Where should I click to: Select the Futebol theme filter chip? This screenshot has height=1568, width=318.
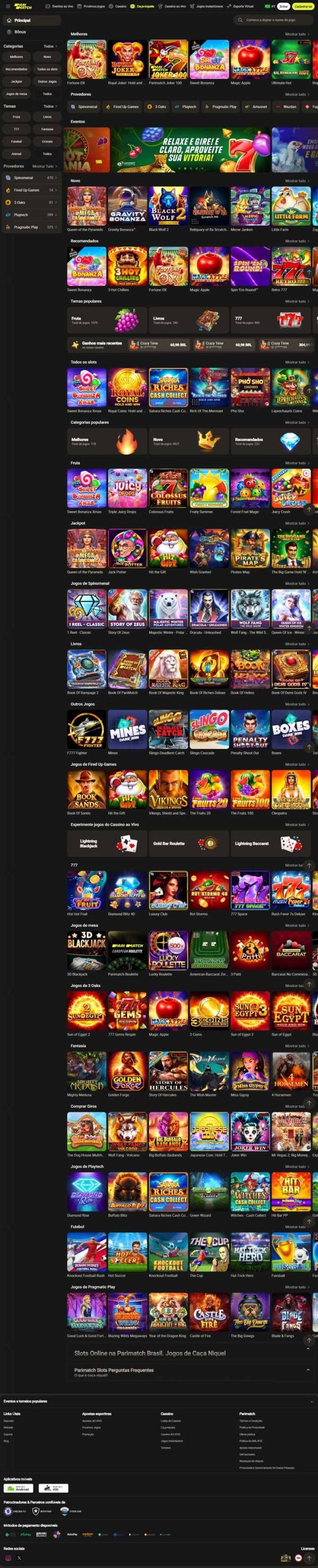pos(16,141)
